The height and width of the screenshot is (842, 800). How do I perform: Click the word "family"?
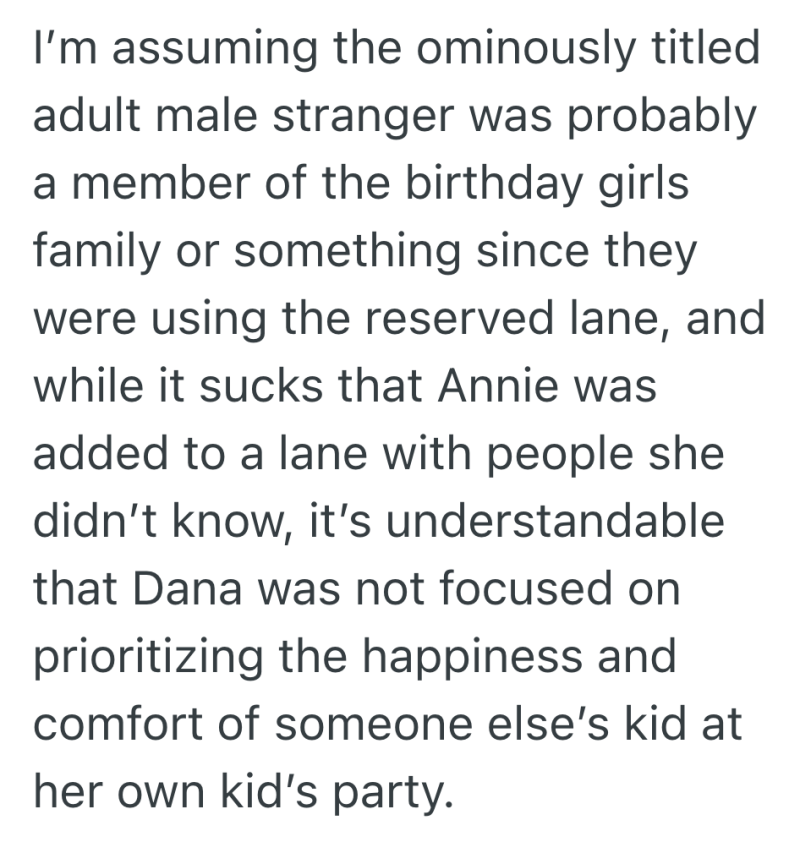tap(93, 253)
